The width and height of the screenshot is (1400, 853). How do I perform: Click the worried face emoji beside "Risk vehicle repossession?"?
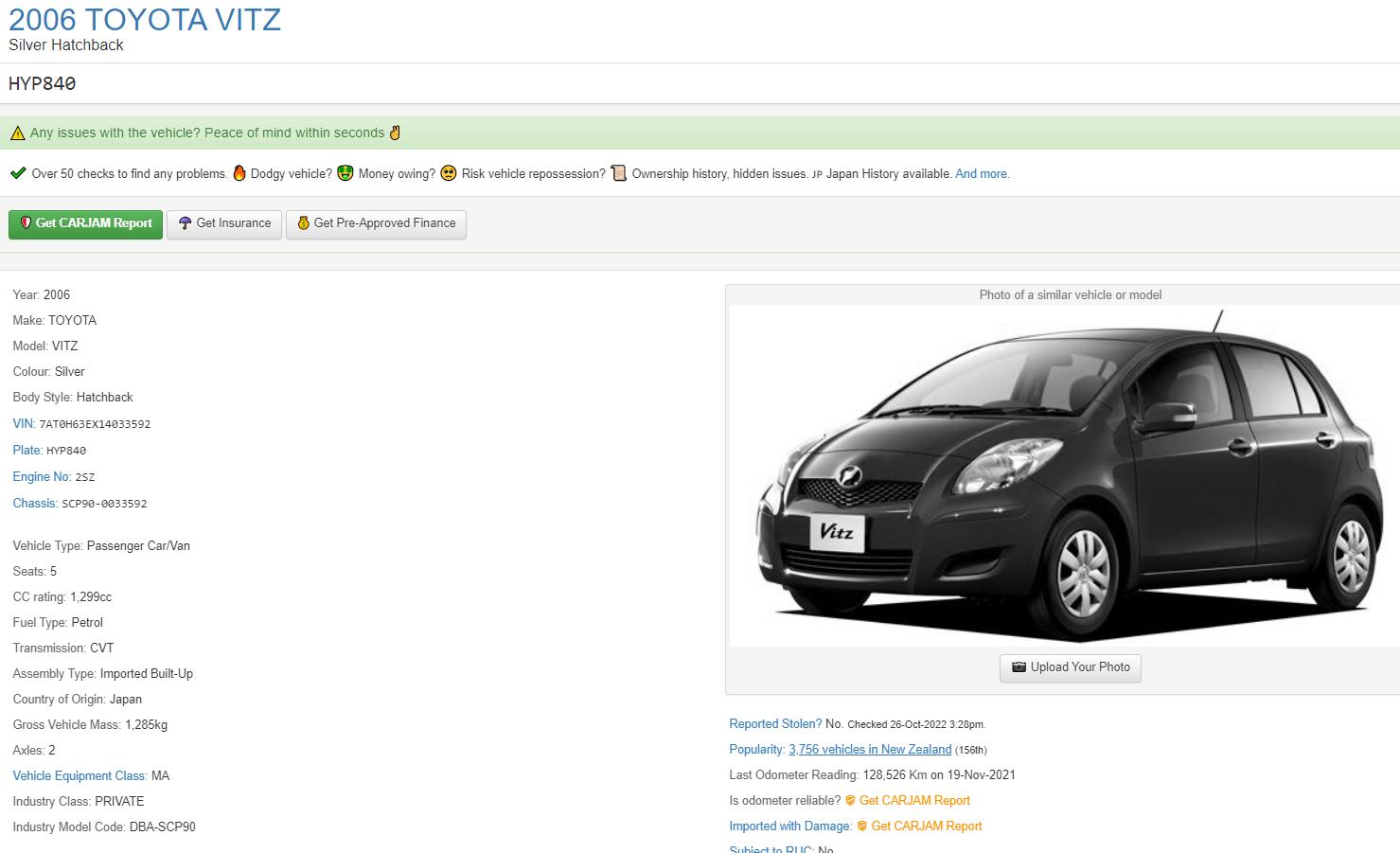(x=449, y=173)
